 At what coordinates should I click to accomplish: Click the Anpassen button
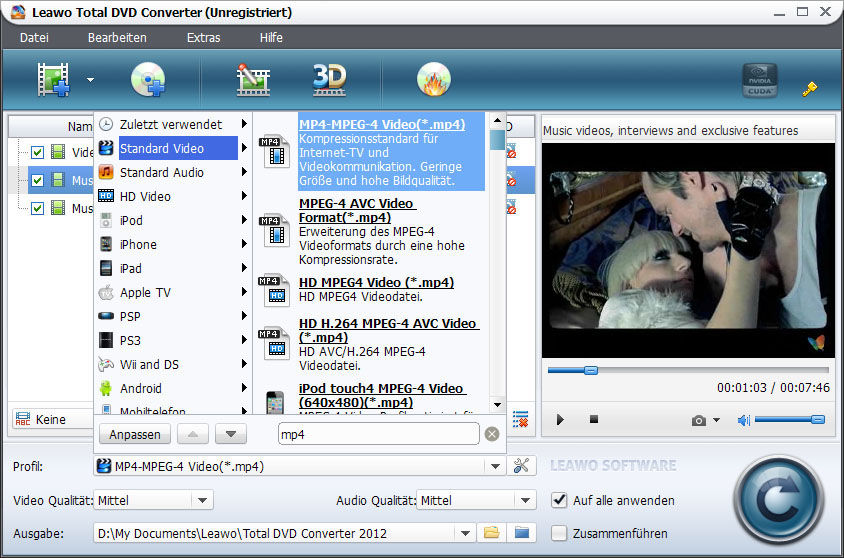[135, 434]
